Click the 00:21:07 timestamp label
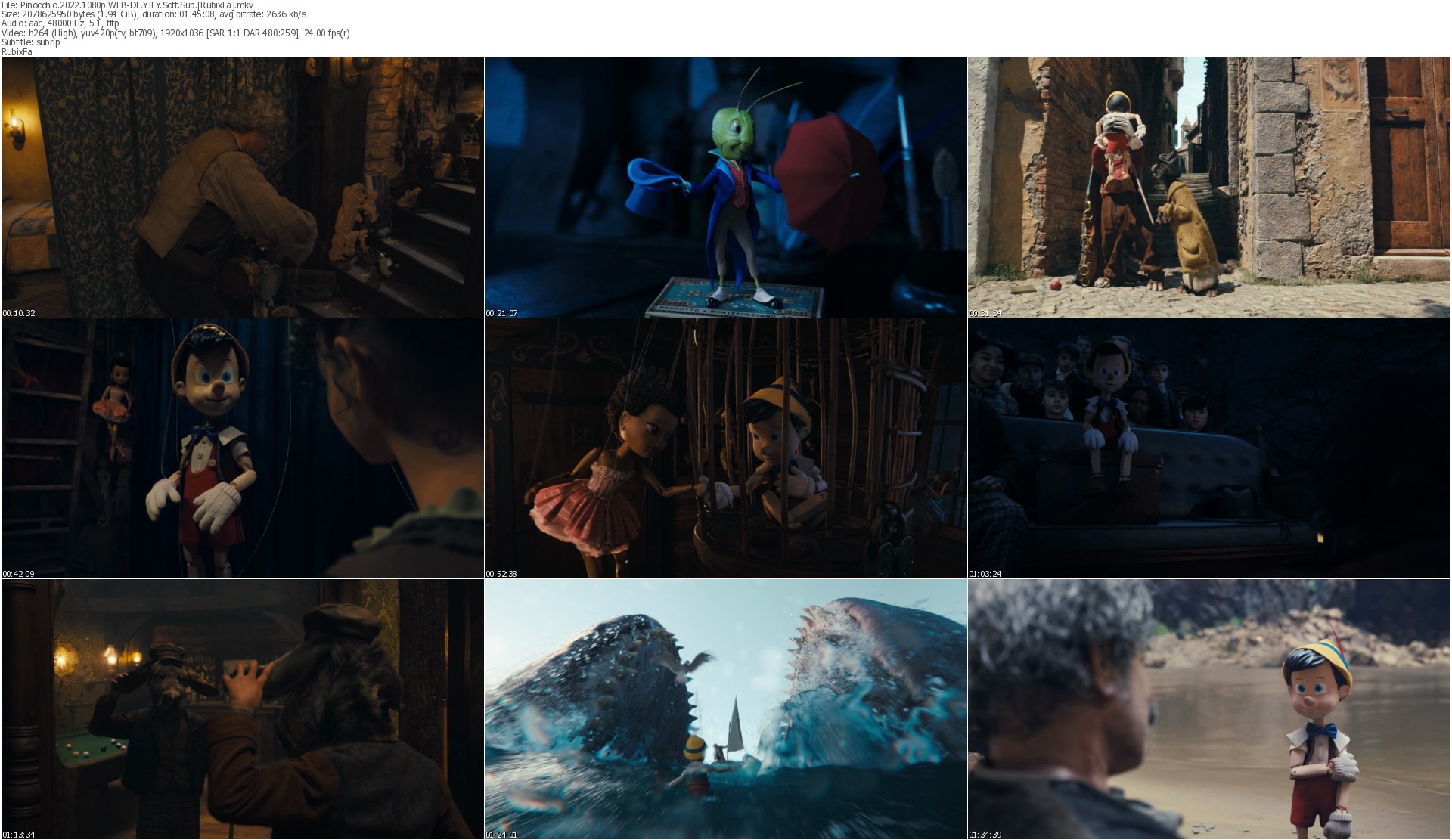Image resolution: width=1452 pixels, height=840 pixels. point(501,313)
